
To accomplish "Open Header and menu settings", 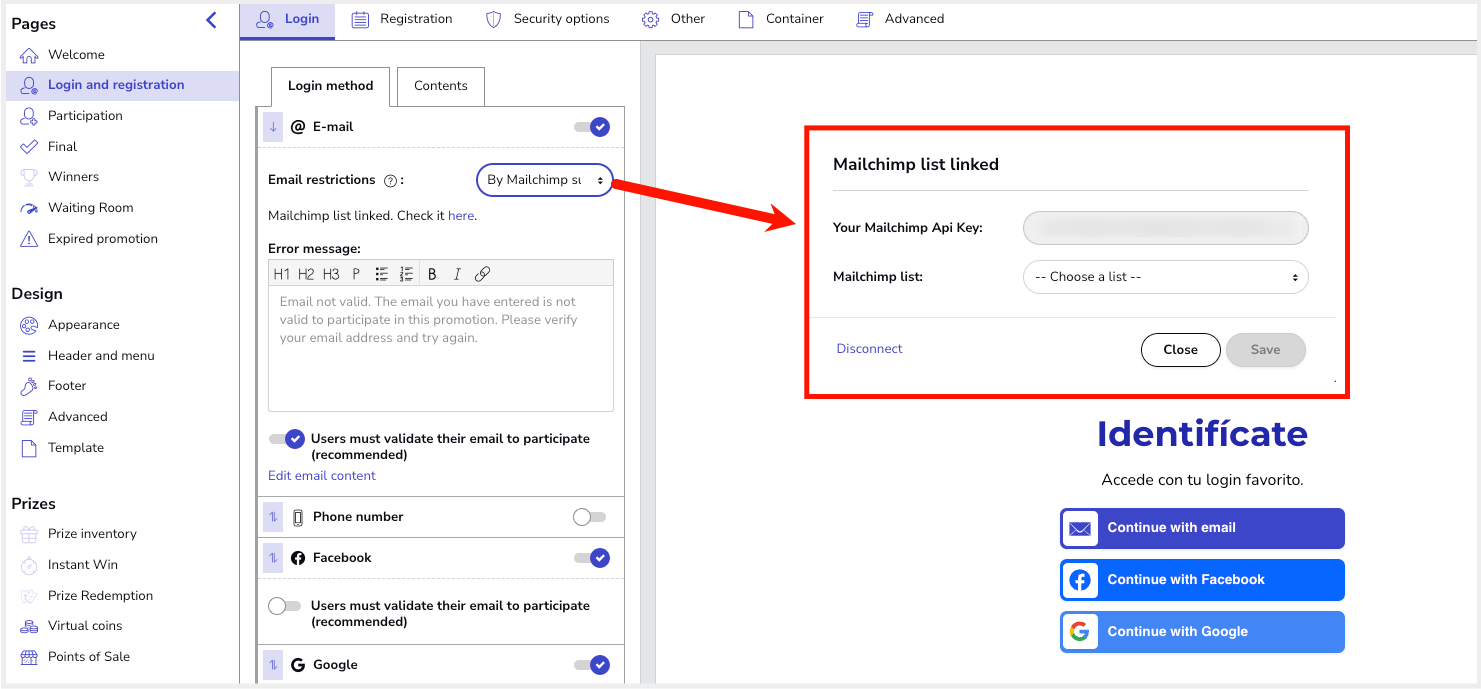I will tap(101, 356).
